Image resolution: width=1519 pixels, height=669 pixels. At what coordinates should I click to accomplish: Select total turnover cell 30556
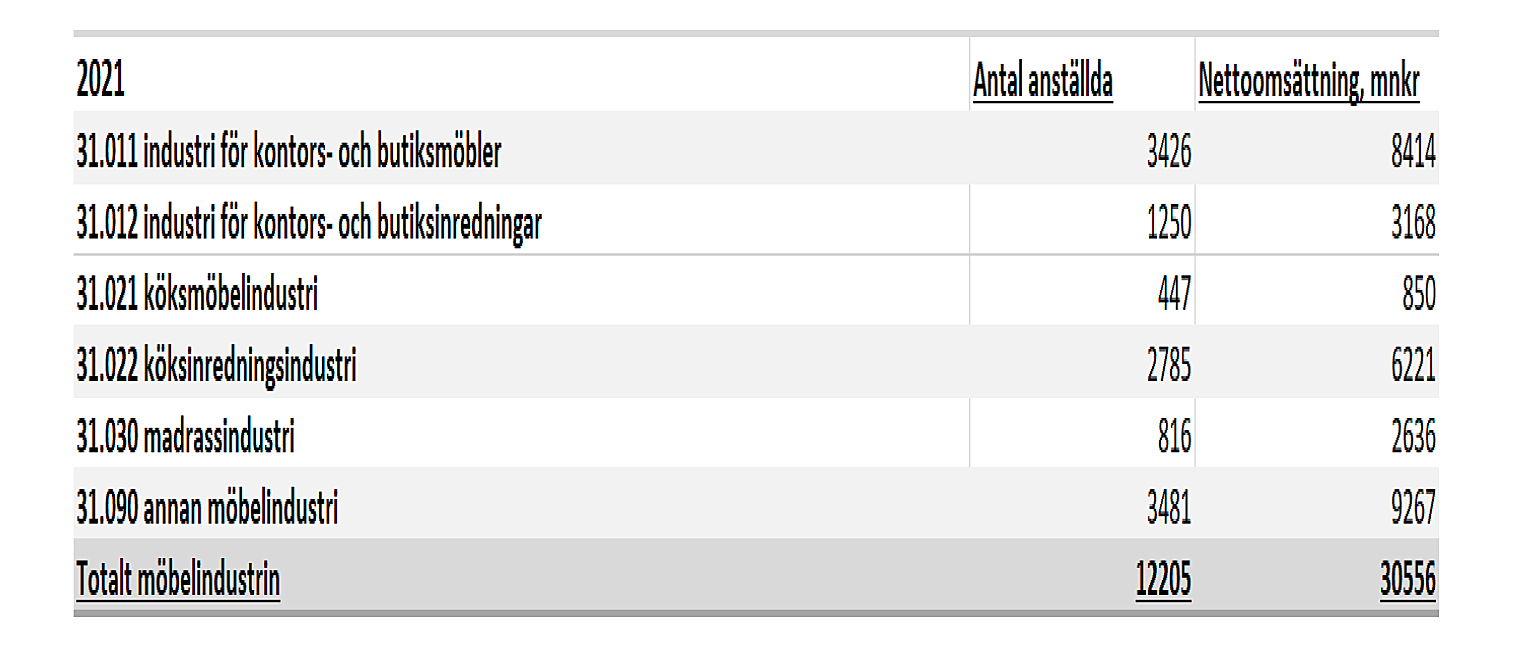(1408, 581)
